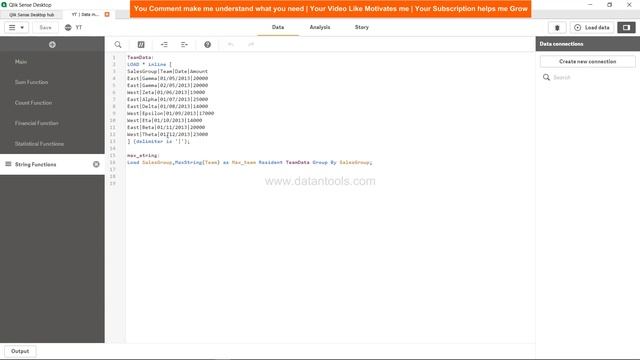Undo the last script edit

click(231, 44)
